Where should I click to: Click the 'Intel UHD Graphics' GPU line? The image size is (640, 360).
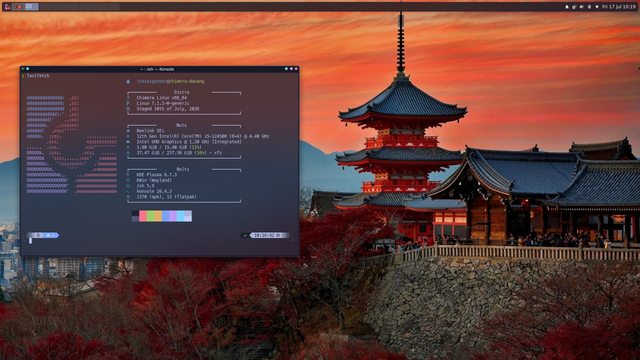click(x=189, y=142)
